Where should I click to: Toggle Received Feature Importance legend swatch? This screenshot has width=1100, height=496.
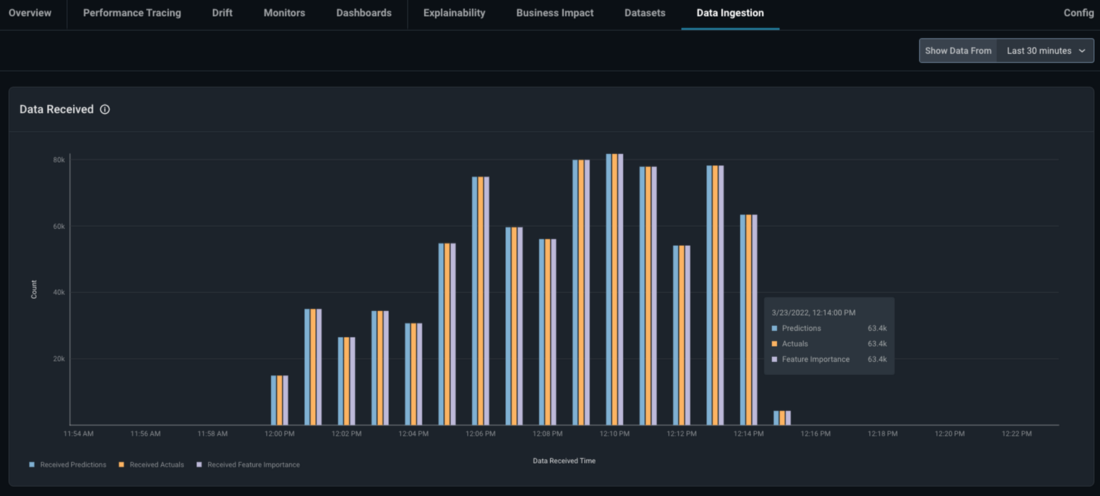[x=199, y=465]
